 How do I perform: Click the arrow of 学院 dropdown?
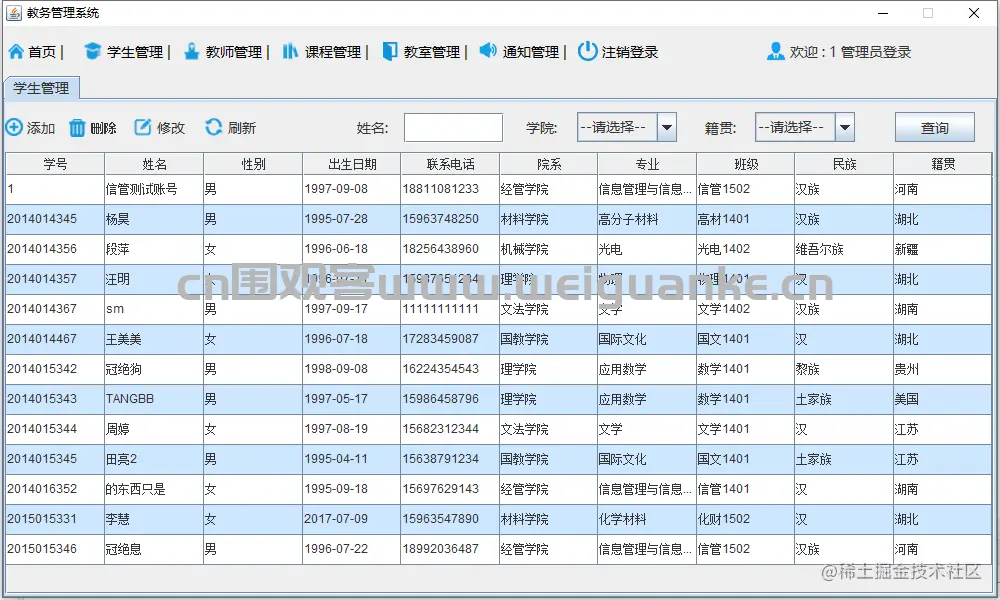(666, 128)
